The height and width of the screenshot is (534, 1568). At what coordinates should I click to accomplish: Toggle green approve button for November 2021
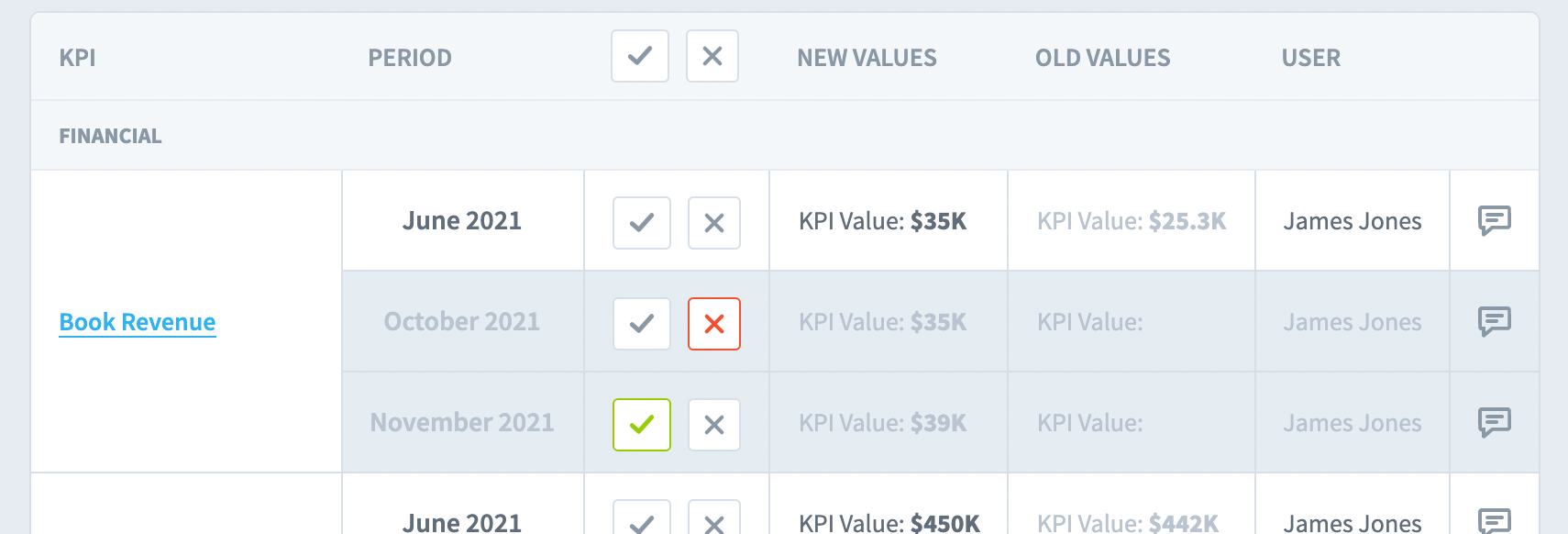click(x=642, y=425)
